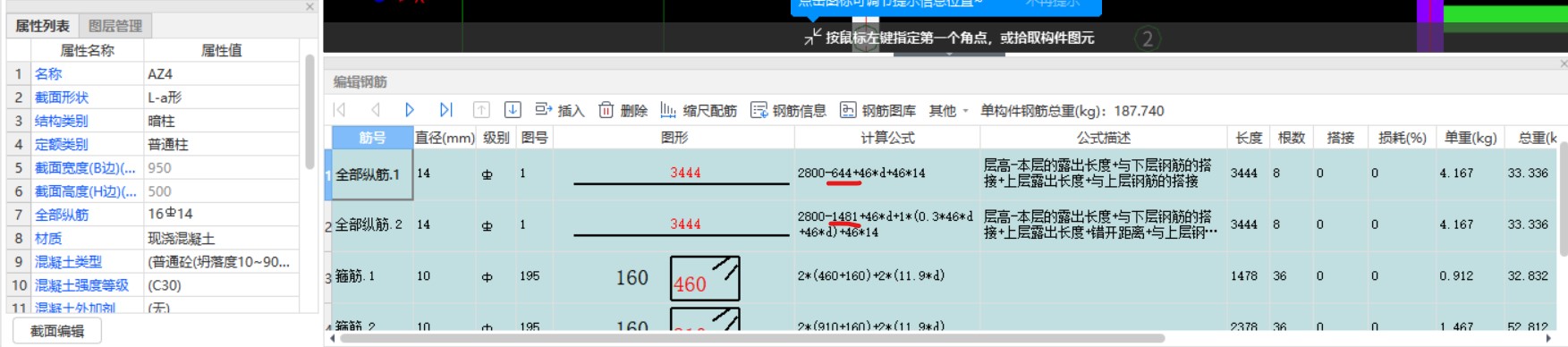Select the 定额类别 value 普通柱
Image resolution: width=1568 pixels, height=347 pixels.
tap(221, 144)
